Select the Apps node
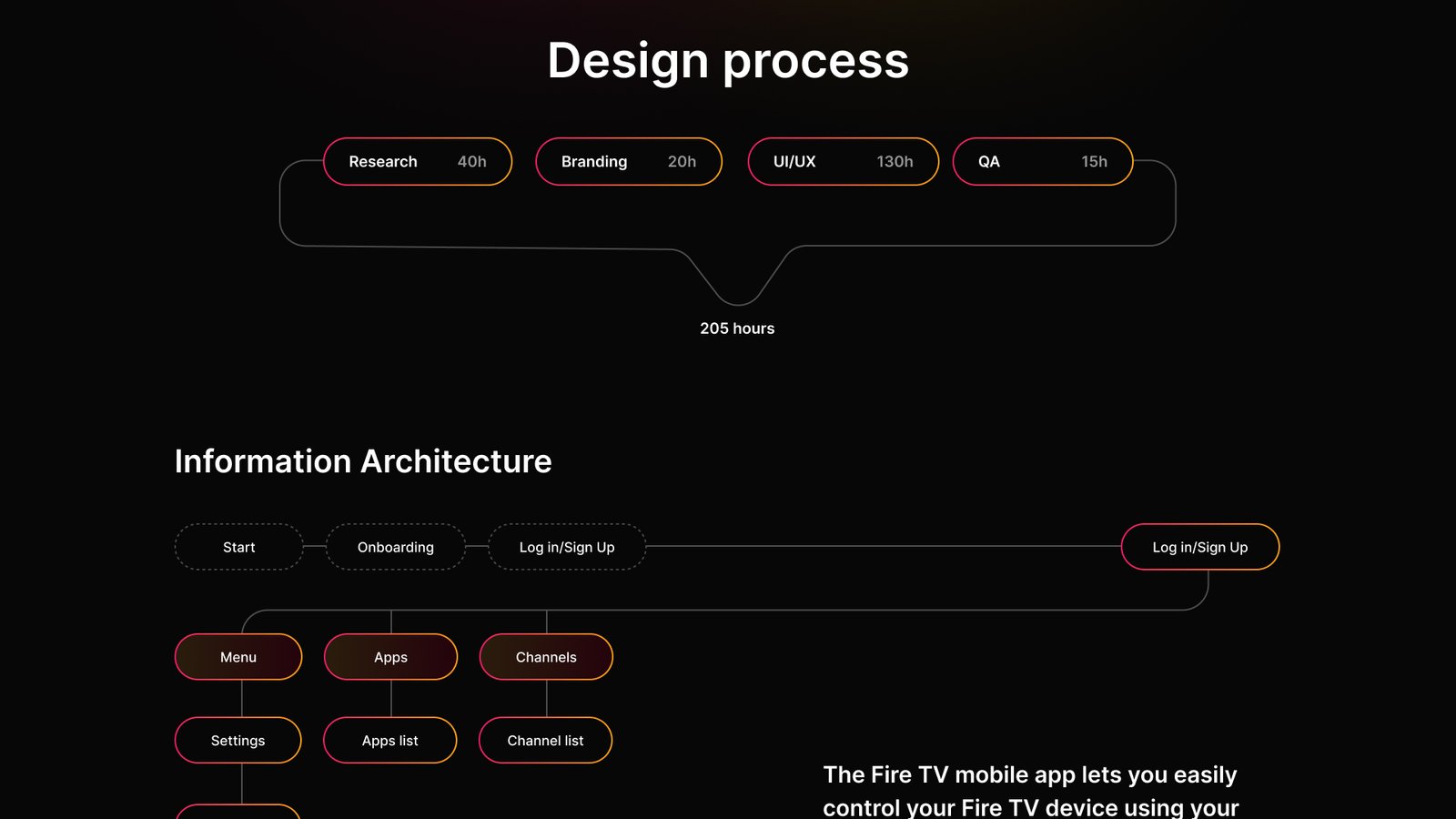The image size is (1456, 819). click(x=390, y=657)
